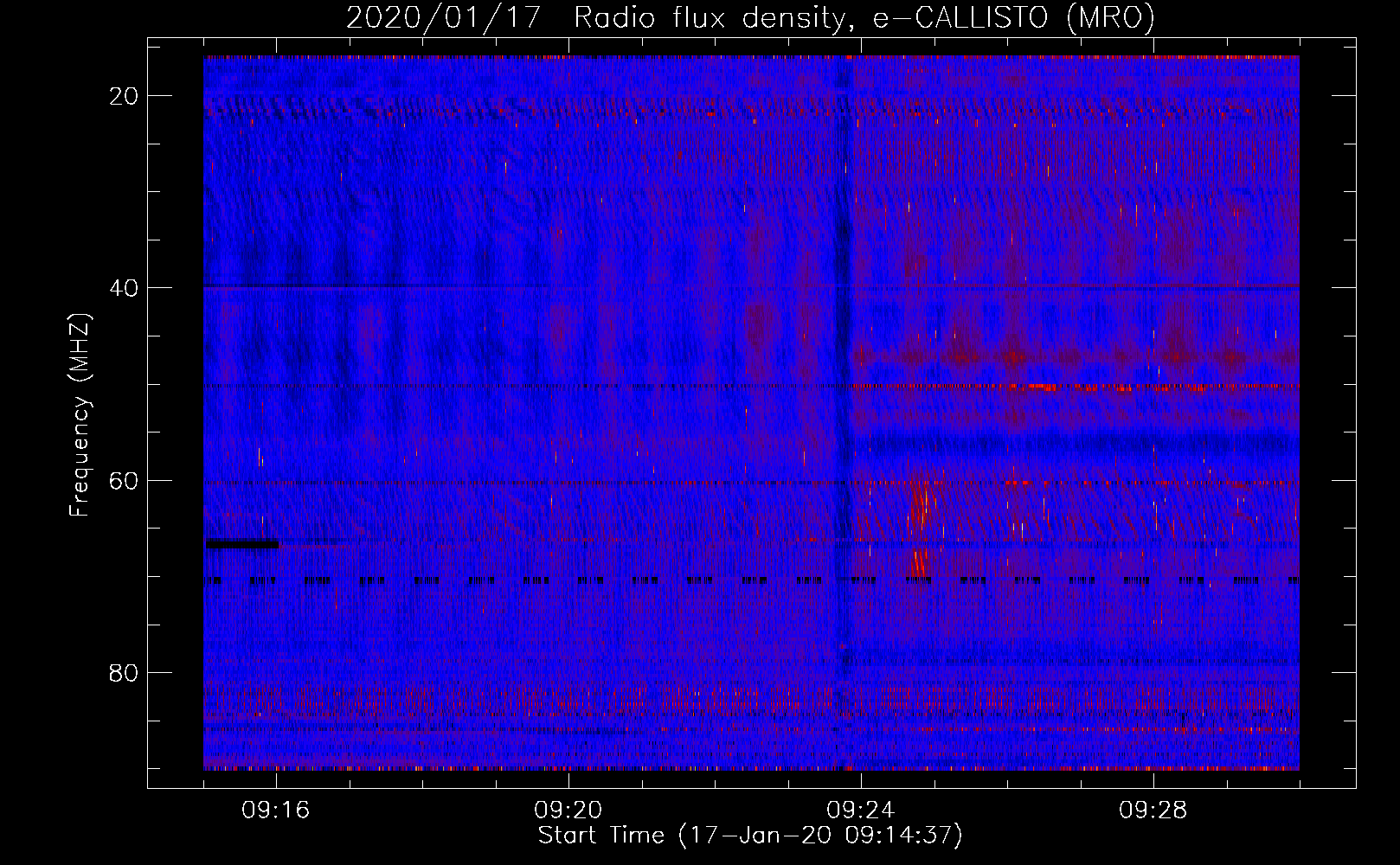
Task: Click the 09:28 time tick label
Action: tap(1153, 811)
